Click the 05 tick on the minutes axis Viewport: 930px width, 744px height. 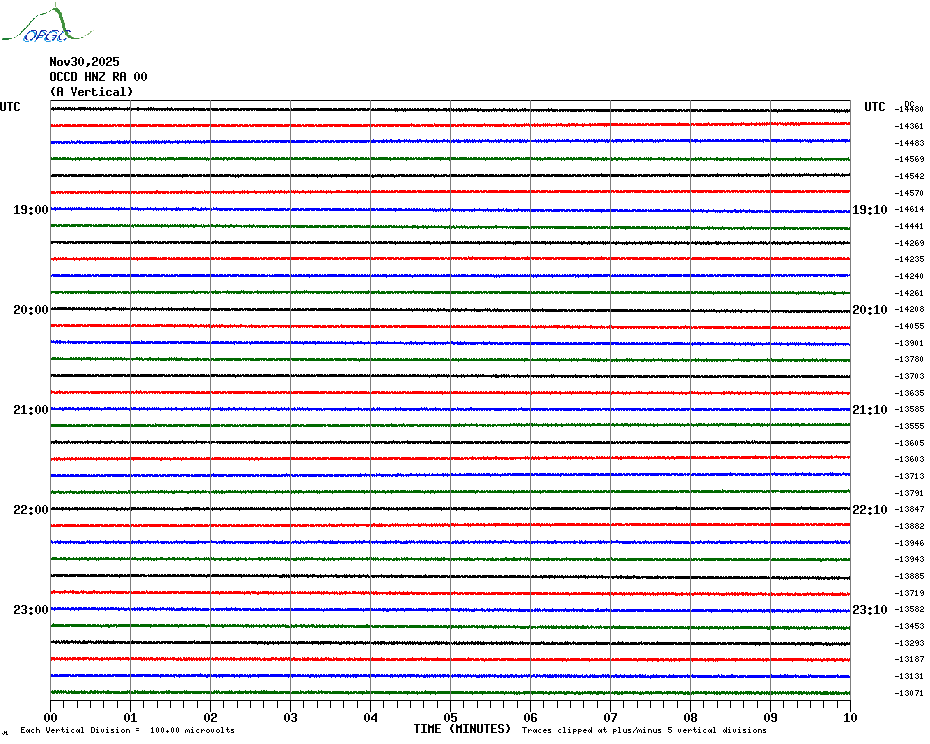pyautogui.click(x=450, y=717)
